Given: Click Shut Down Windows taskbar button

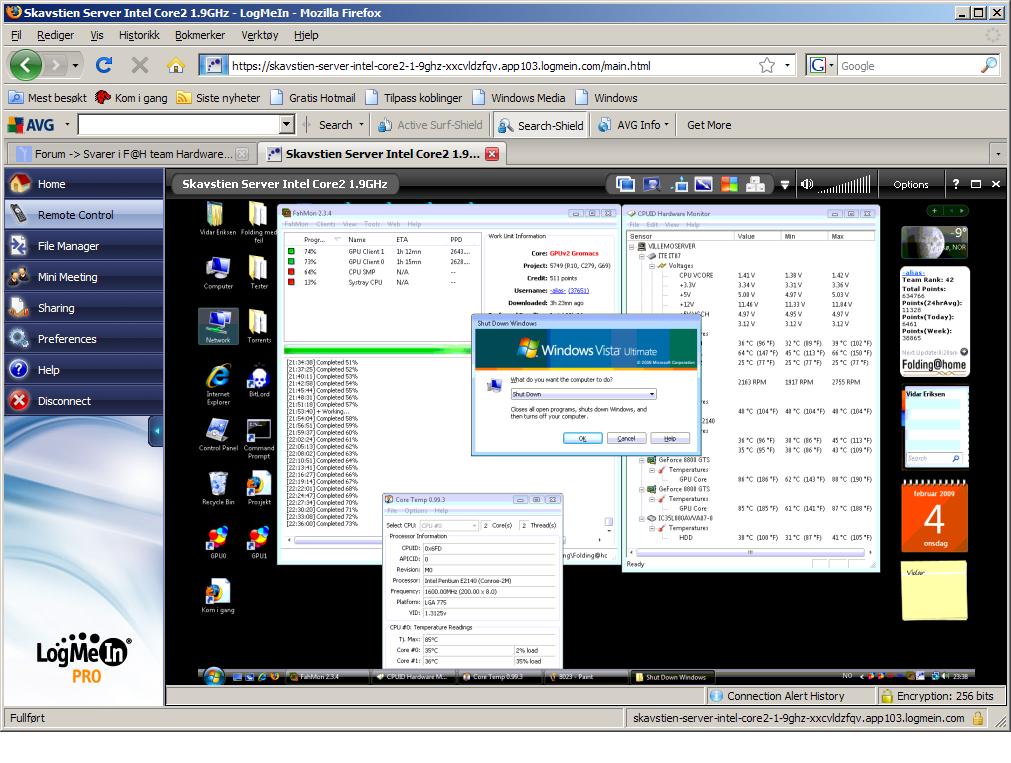Looking at the screenshot, I should (x=671, y=677).
